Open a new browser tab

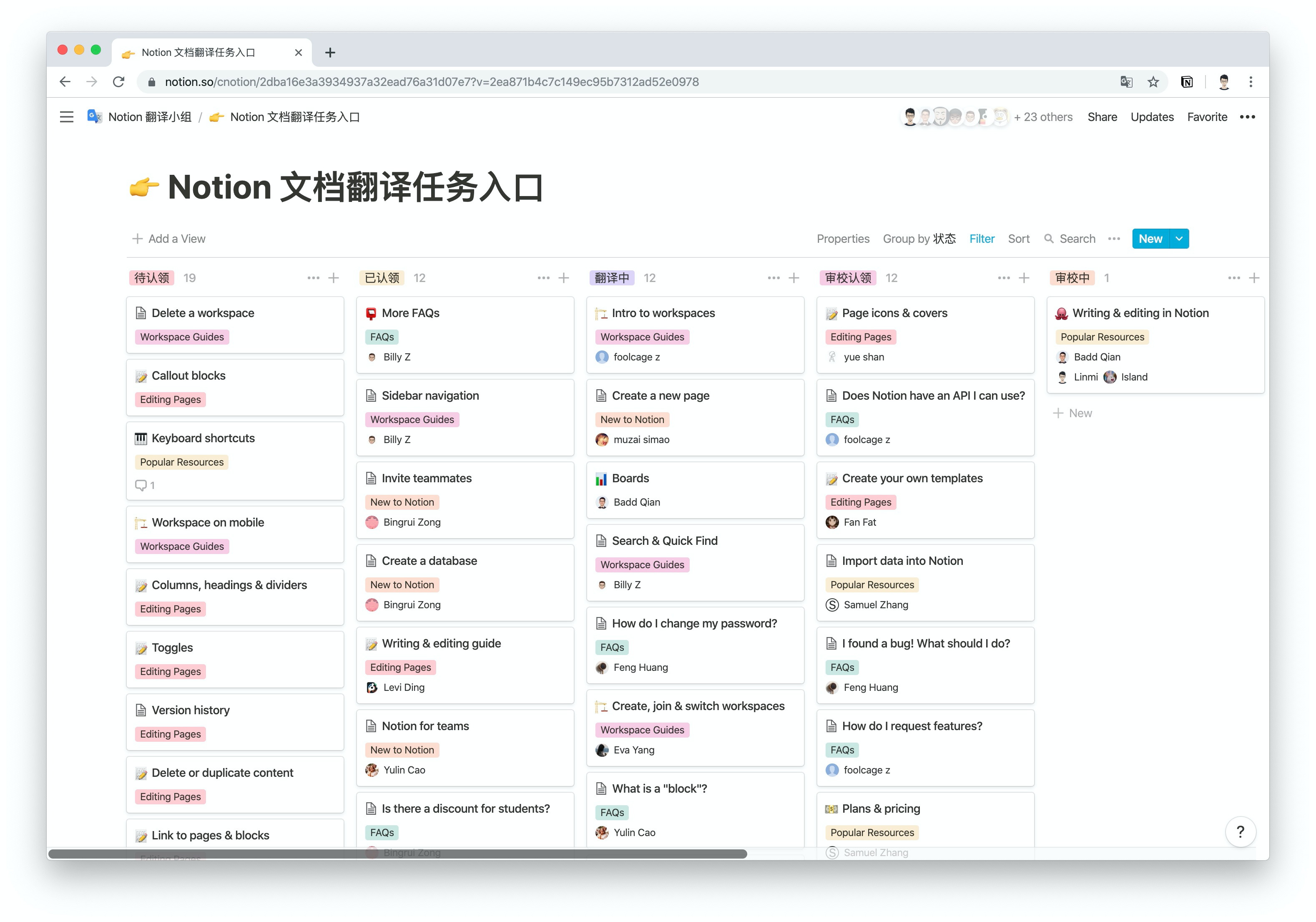330,53
